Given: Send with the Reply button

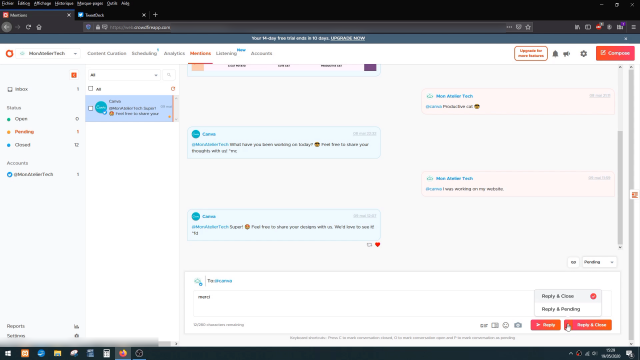Looking at the screenshot, I should [545, 325].
